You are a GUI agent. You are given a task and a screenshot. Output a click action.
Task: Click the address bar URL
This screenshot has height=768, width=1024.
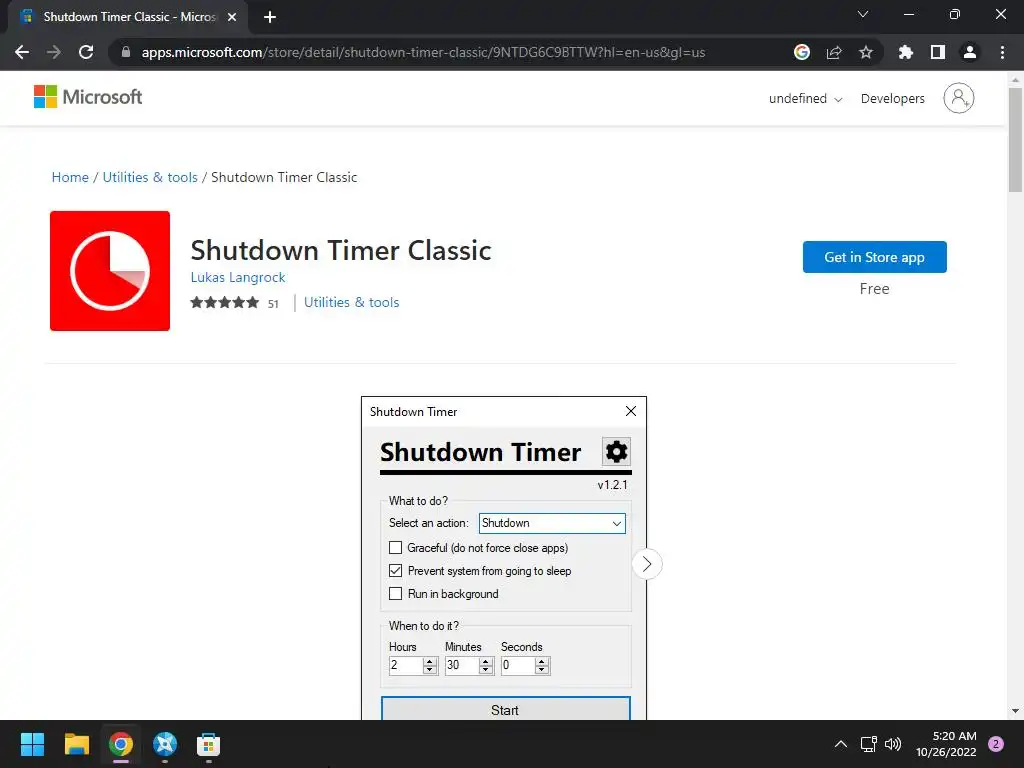[x=423, y=52]
